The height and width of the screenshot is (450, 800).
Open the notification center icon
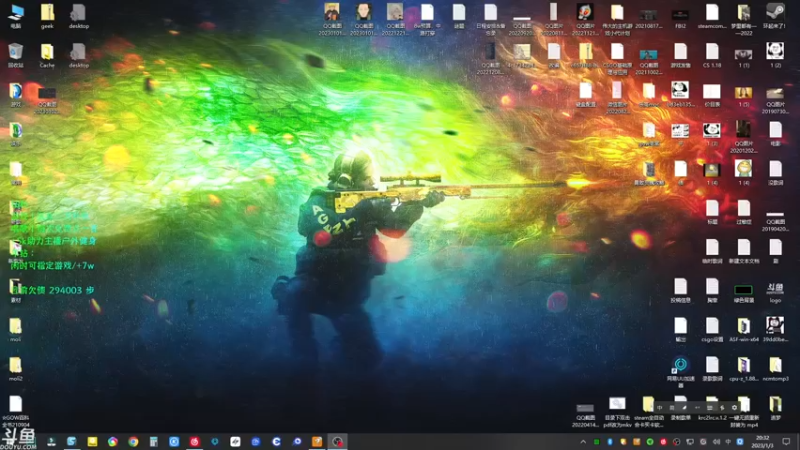[786, 442]
